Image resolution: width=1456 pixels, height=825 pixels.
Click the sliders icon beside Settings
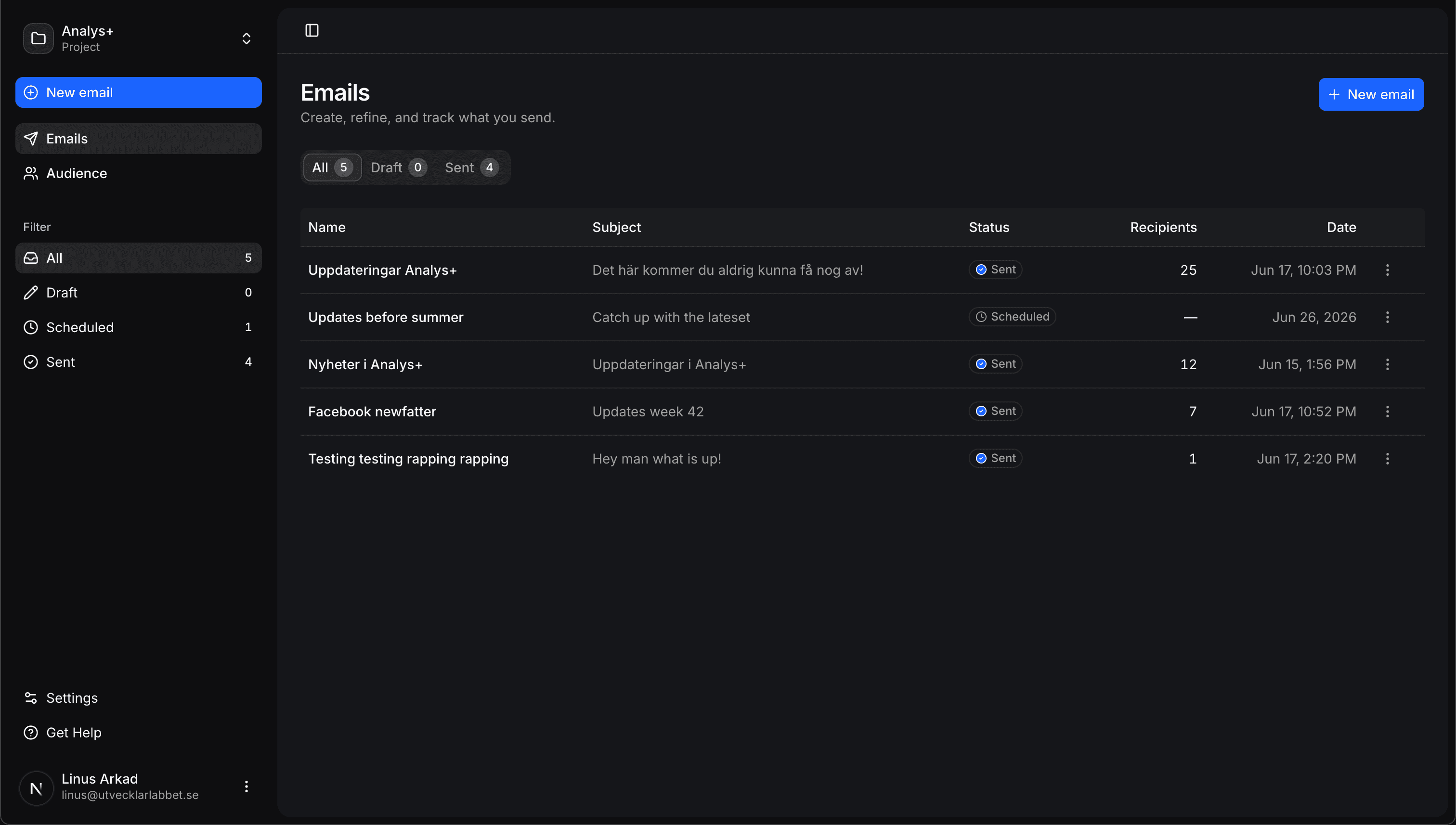click(31, 697)
